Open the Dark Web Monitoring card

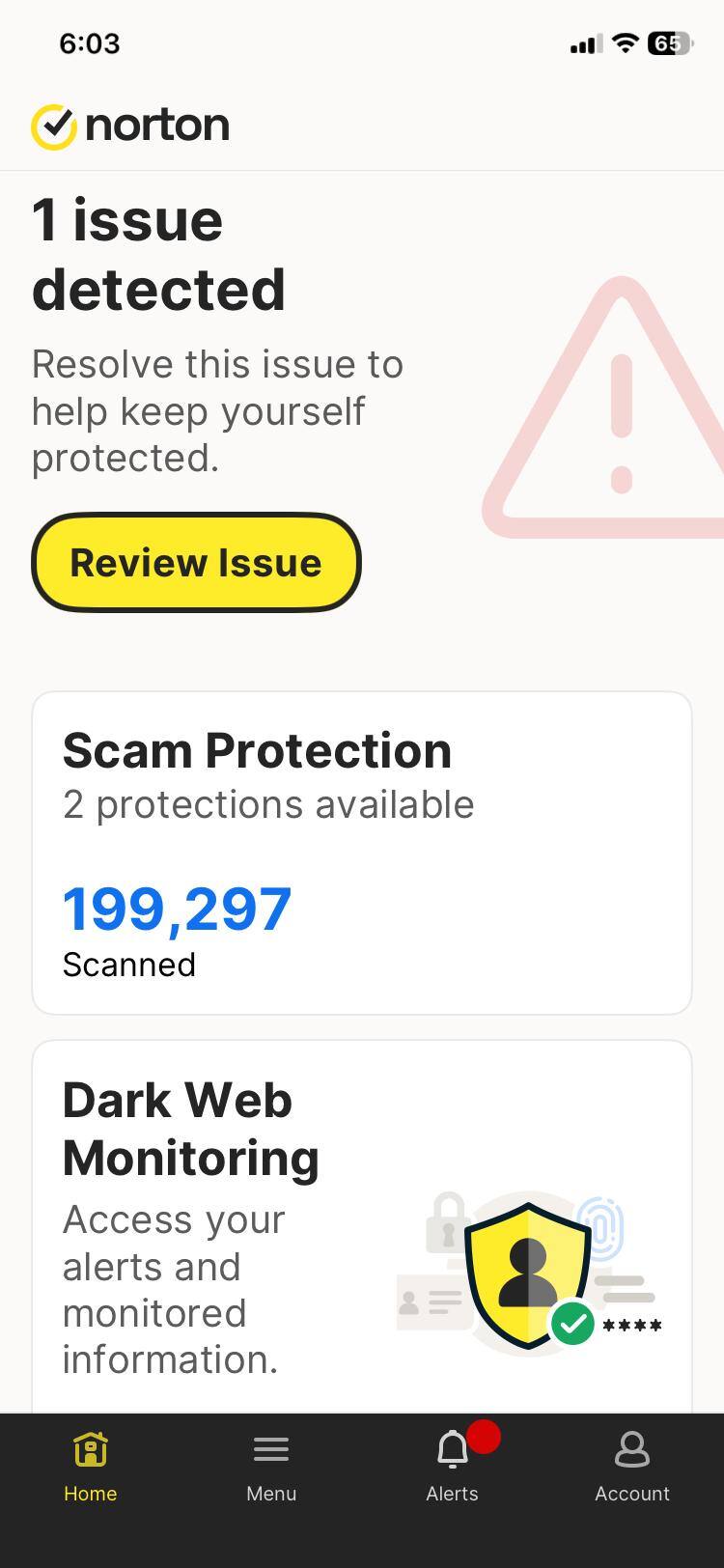point(362,1226)
